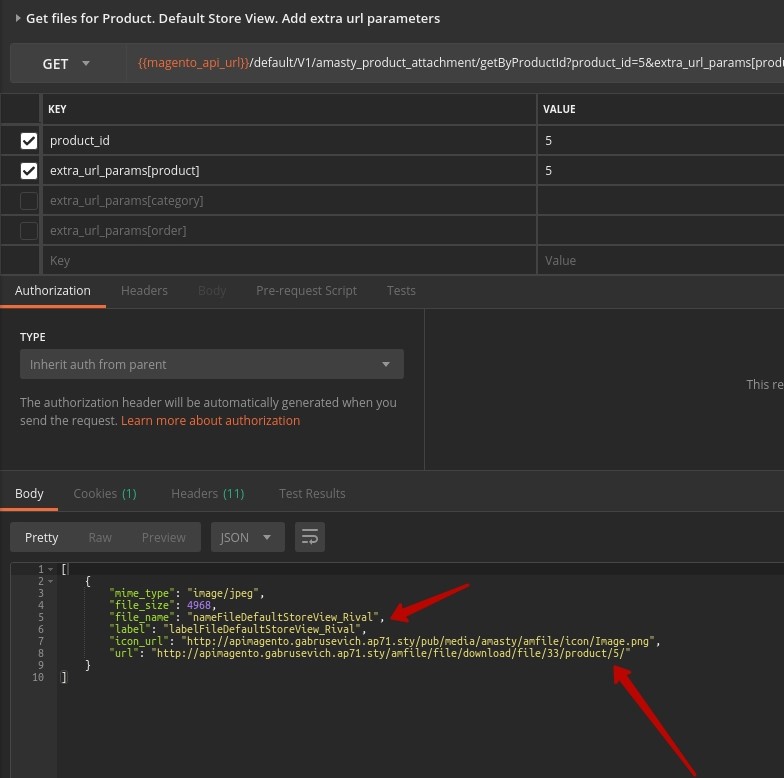Enable the extra_url_params[category] parameter
This screenshot has height=778, width=784.
[29, 201]
